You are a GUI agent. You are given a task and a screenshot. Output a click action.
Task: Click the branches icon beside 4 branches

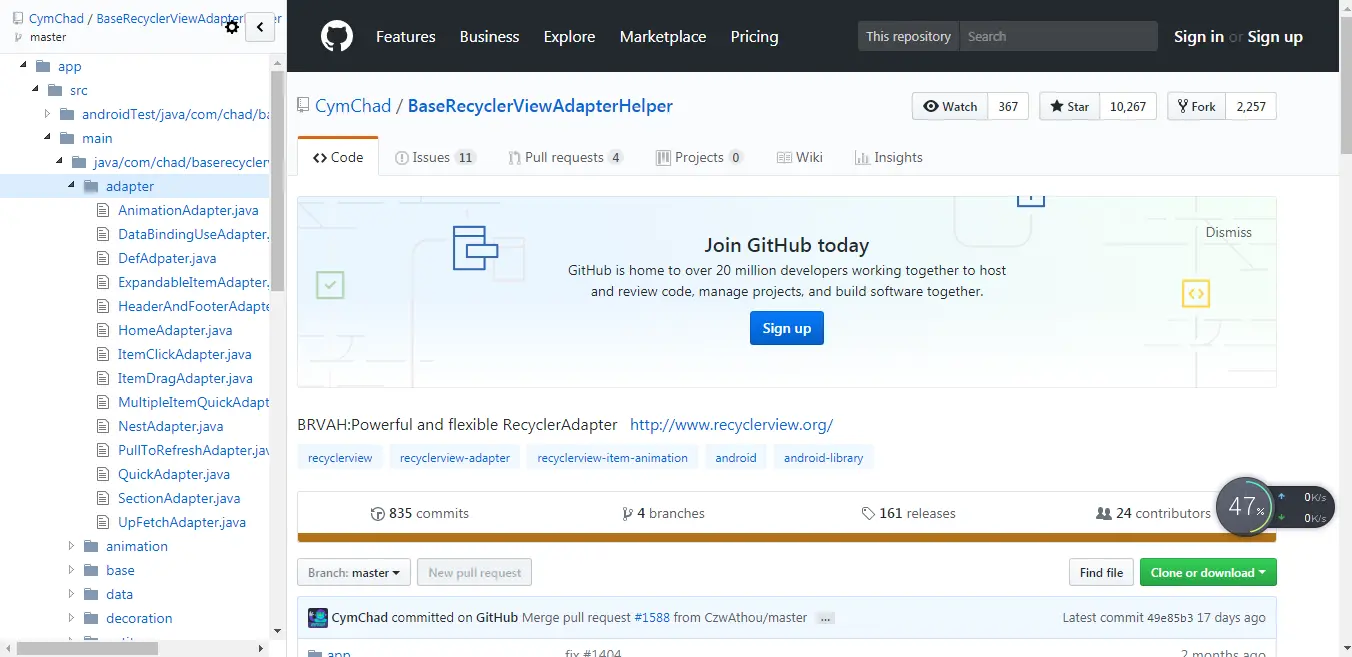pyautogui.click(x=627, y=513)
